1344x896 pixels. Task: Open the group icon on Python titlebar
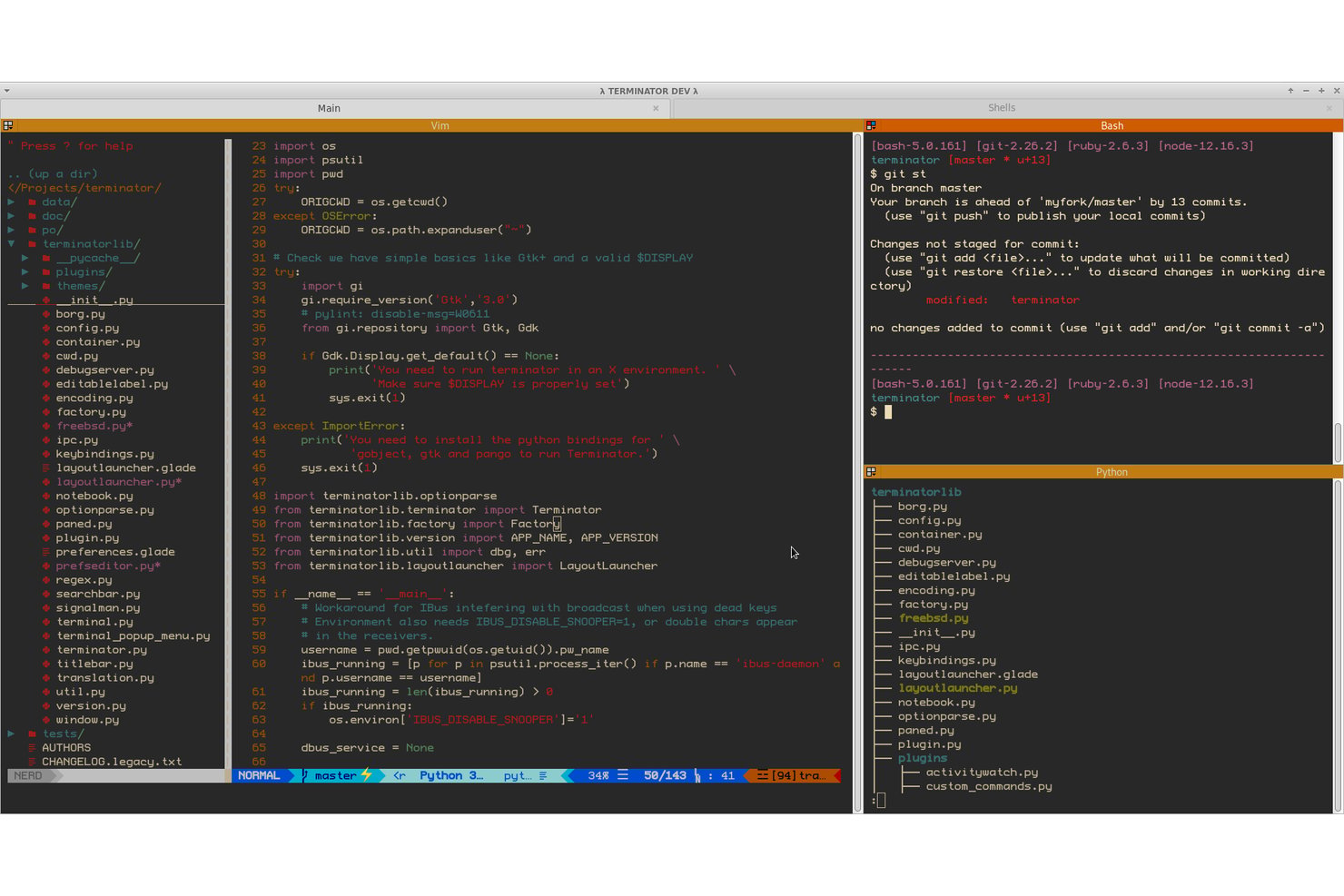click(x=871, y=472)
